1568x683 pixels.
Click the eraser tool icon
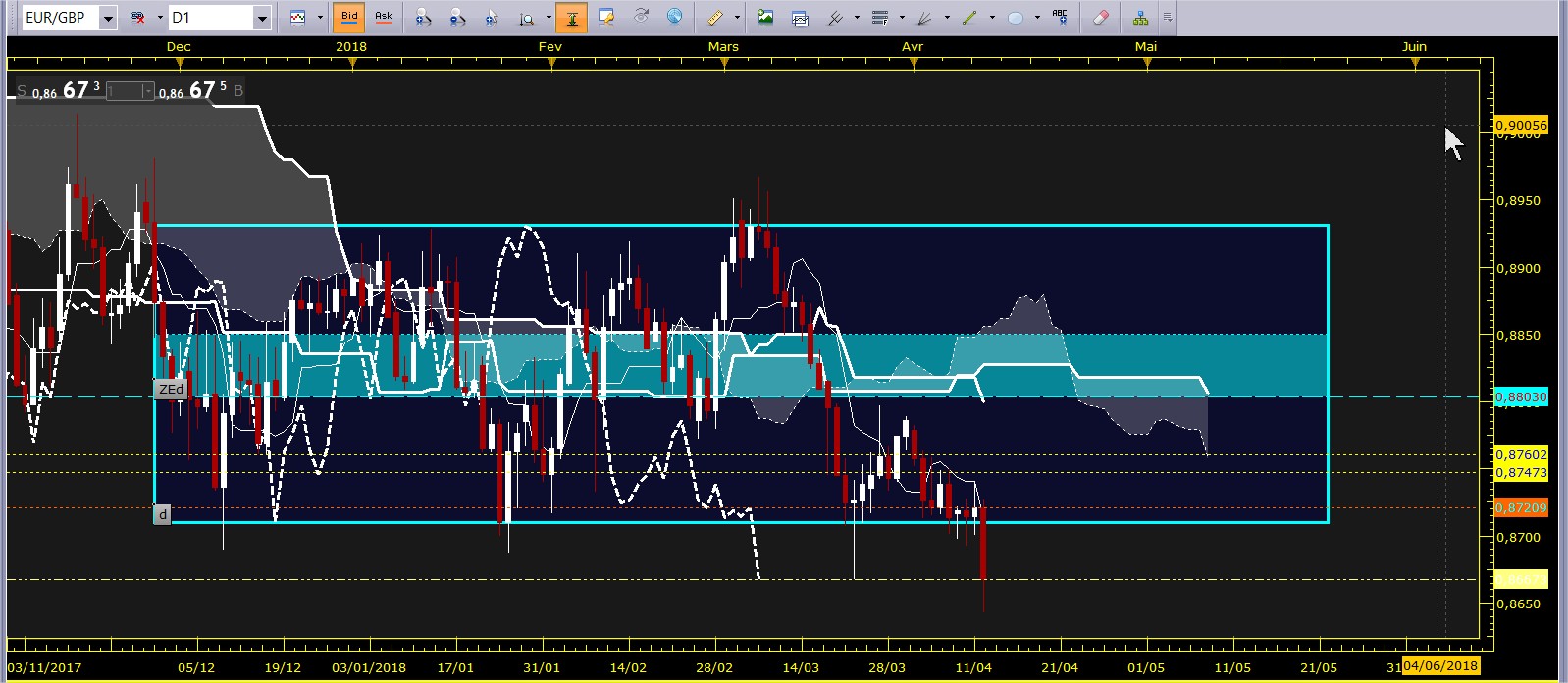pos(1100,18)
